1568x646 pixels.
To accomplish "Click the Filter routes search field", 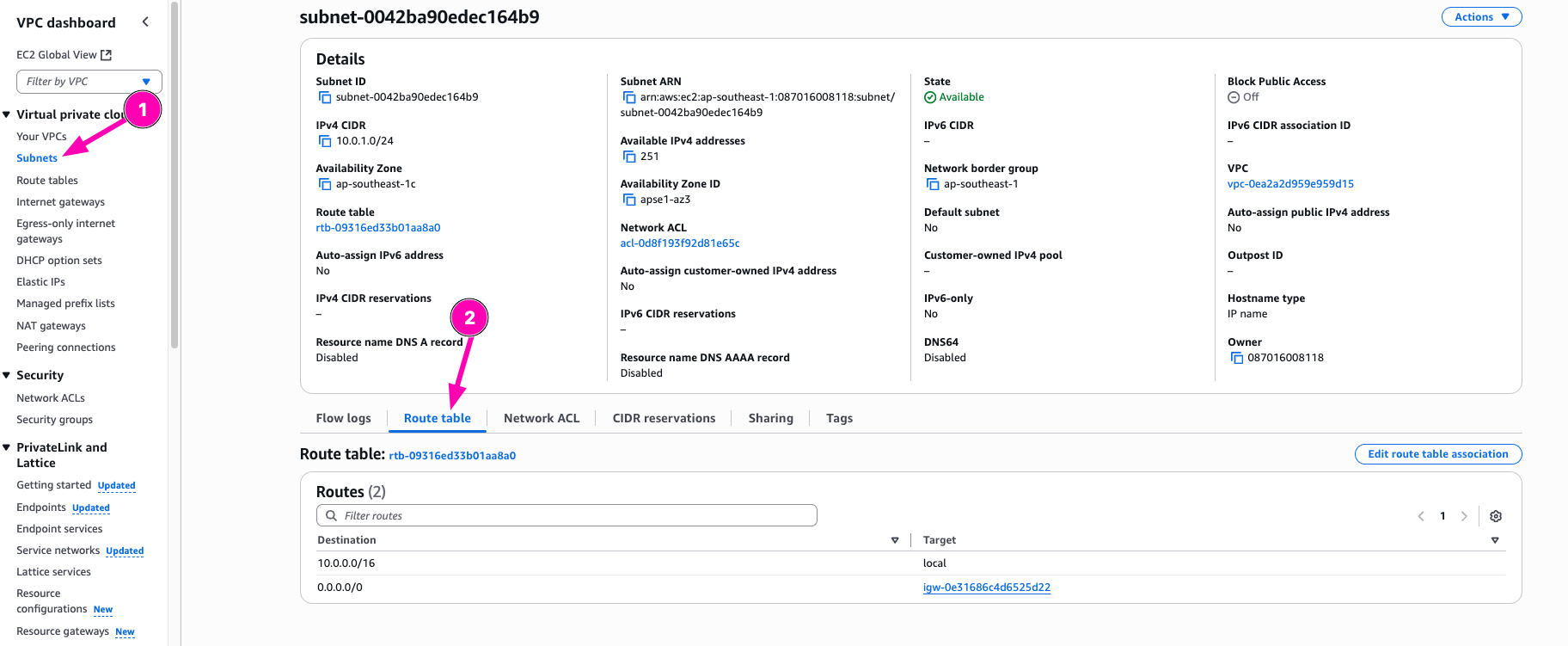I will (567, 516).
